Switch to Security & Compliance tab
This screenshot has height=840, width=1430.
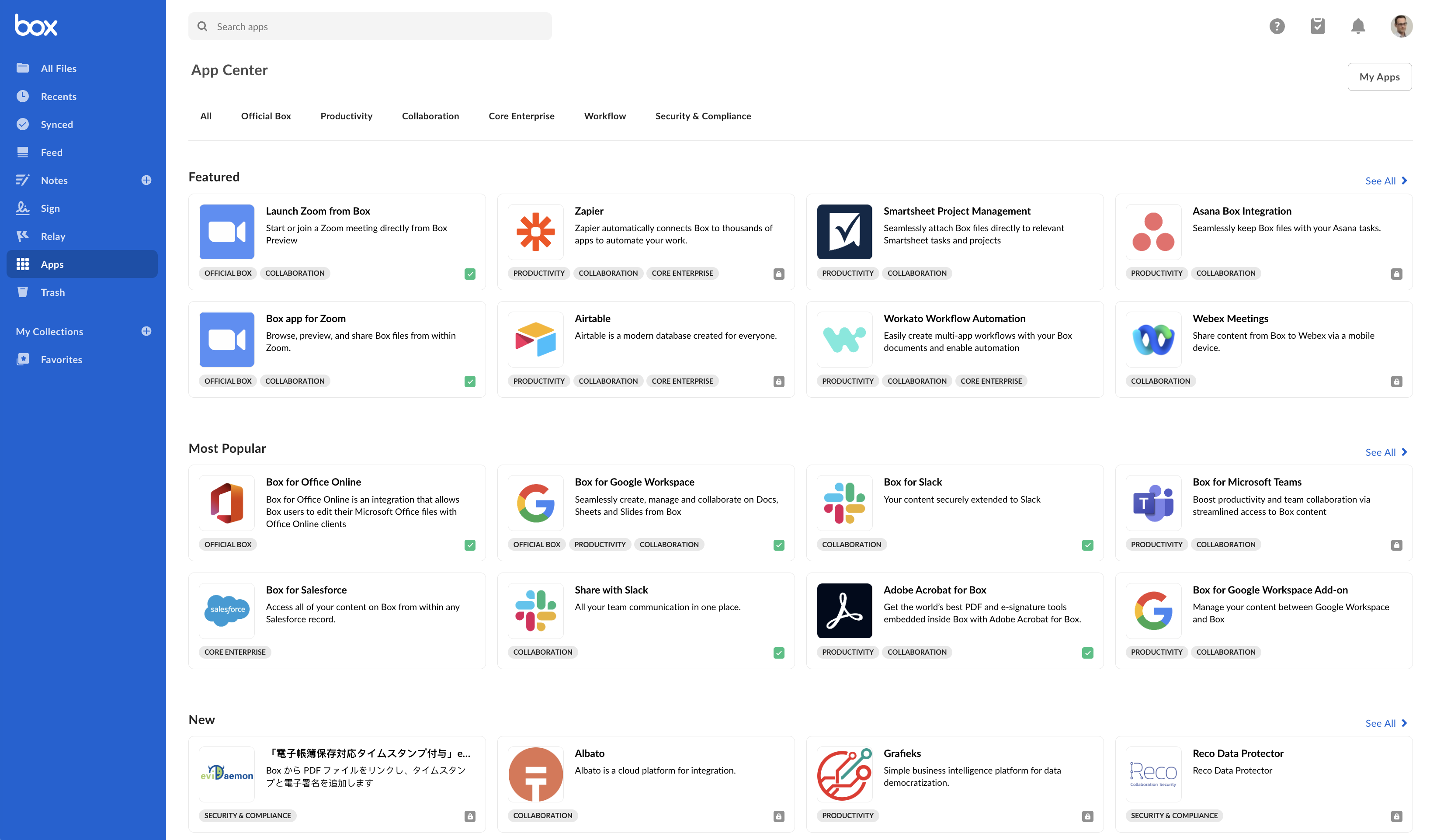coord(703,116)
